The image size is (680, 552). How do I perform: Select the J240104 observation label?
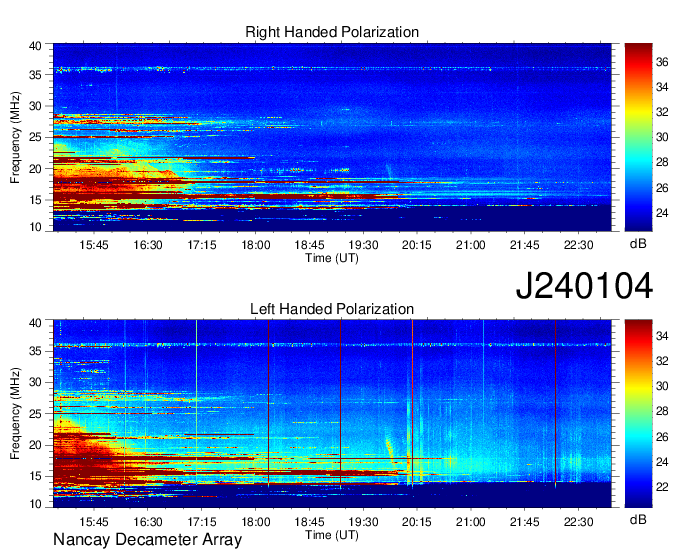584,286
